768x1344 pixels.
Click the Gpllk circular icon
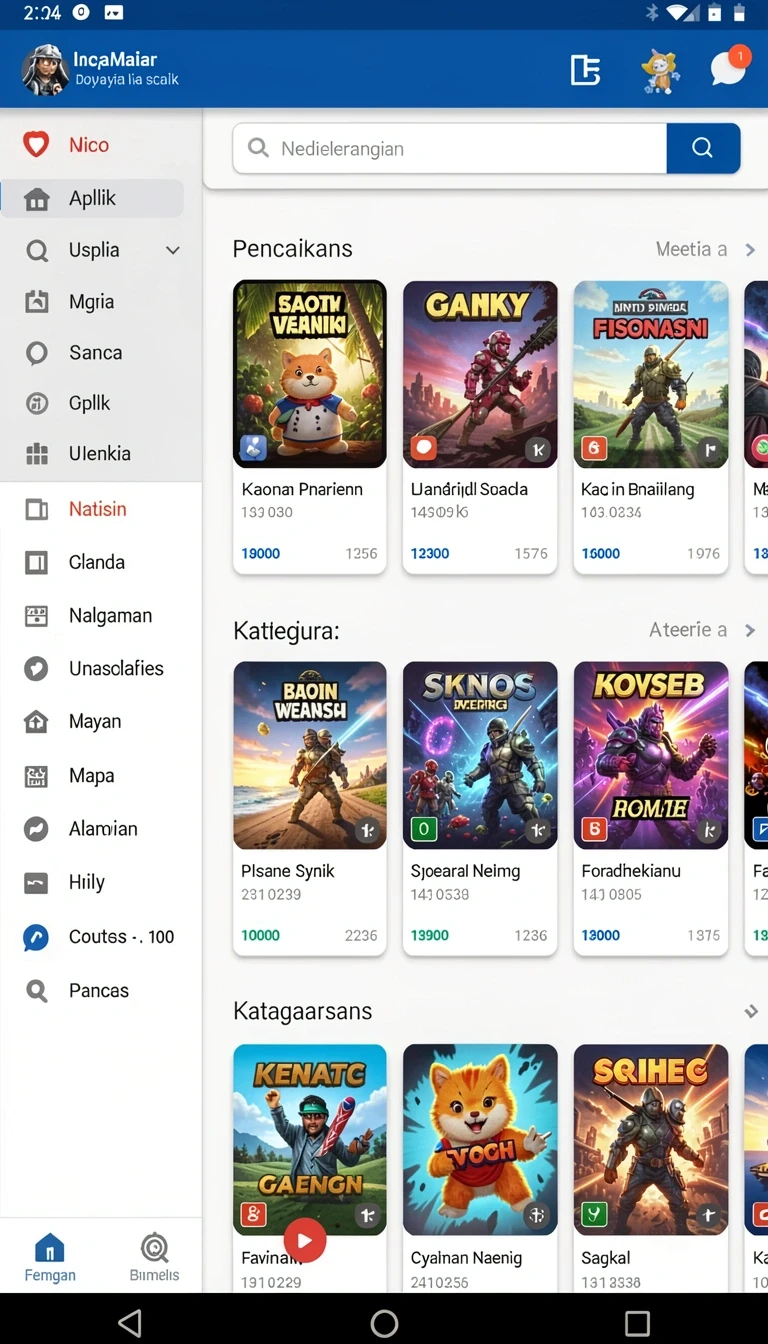(37, 403)
